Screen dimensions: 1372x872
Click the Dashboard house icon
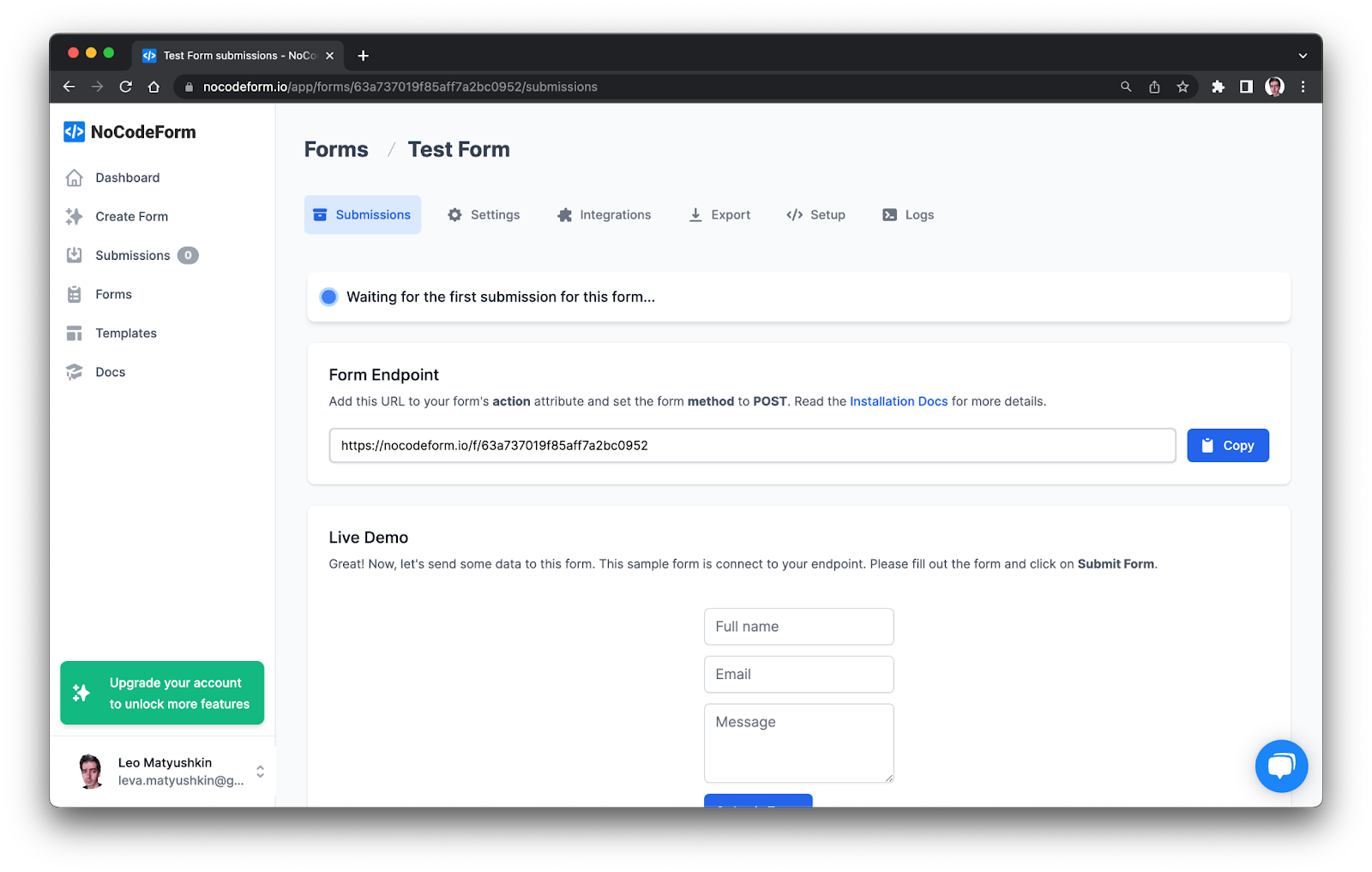tap(75, 177)
